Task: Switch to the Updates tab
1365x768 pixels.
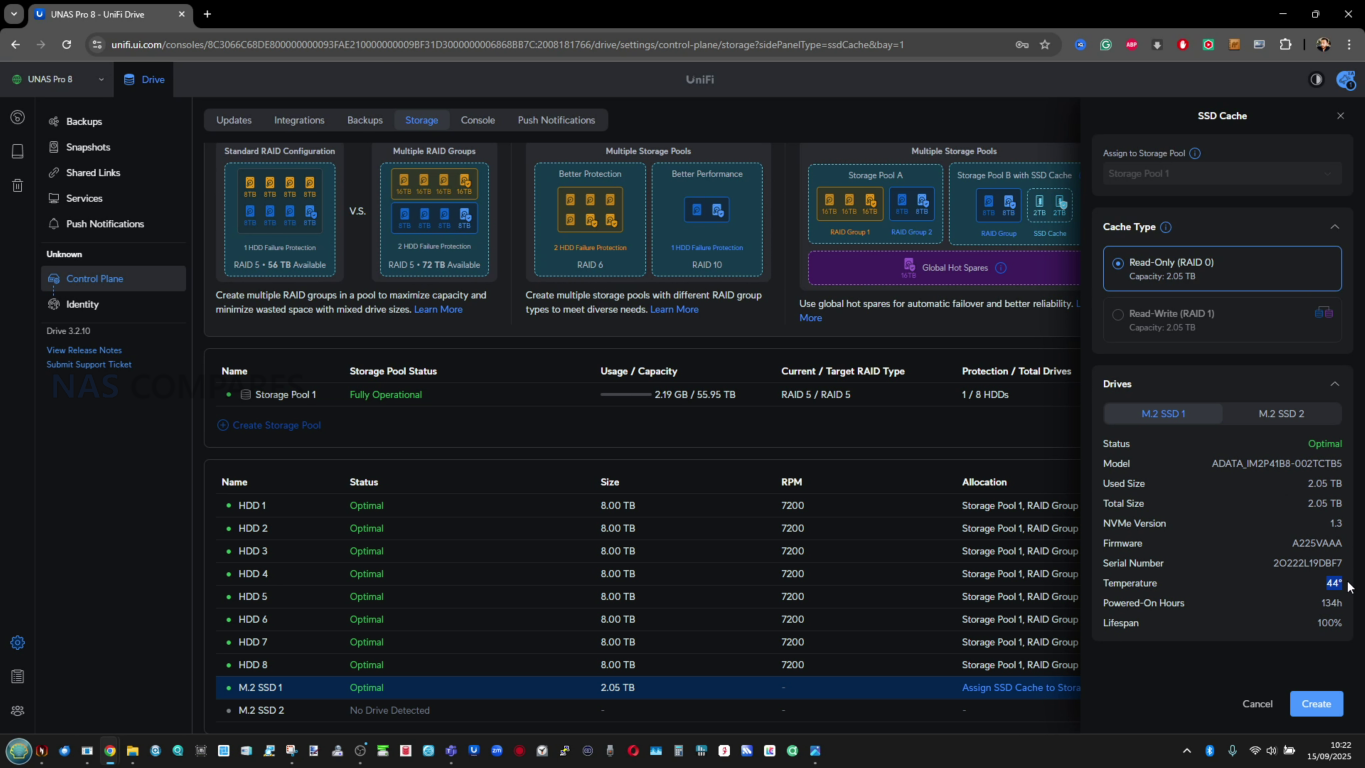Action: point(234,120)
